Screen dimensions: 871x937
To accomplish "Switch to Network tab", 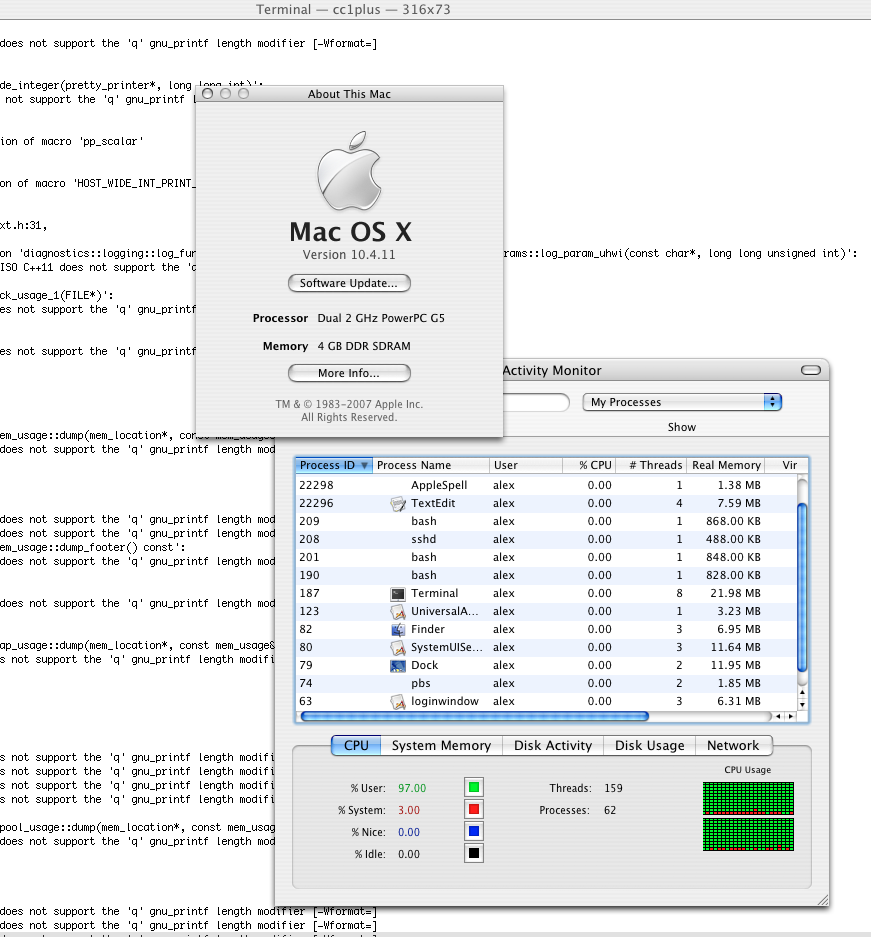I will (733, 745).
